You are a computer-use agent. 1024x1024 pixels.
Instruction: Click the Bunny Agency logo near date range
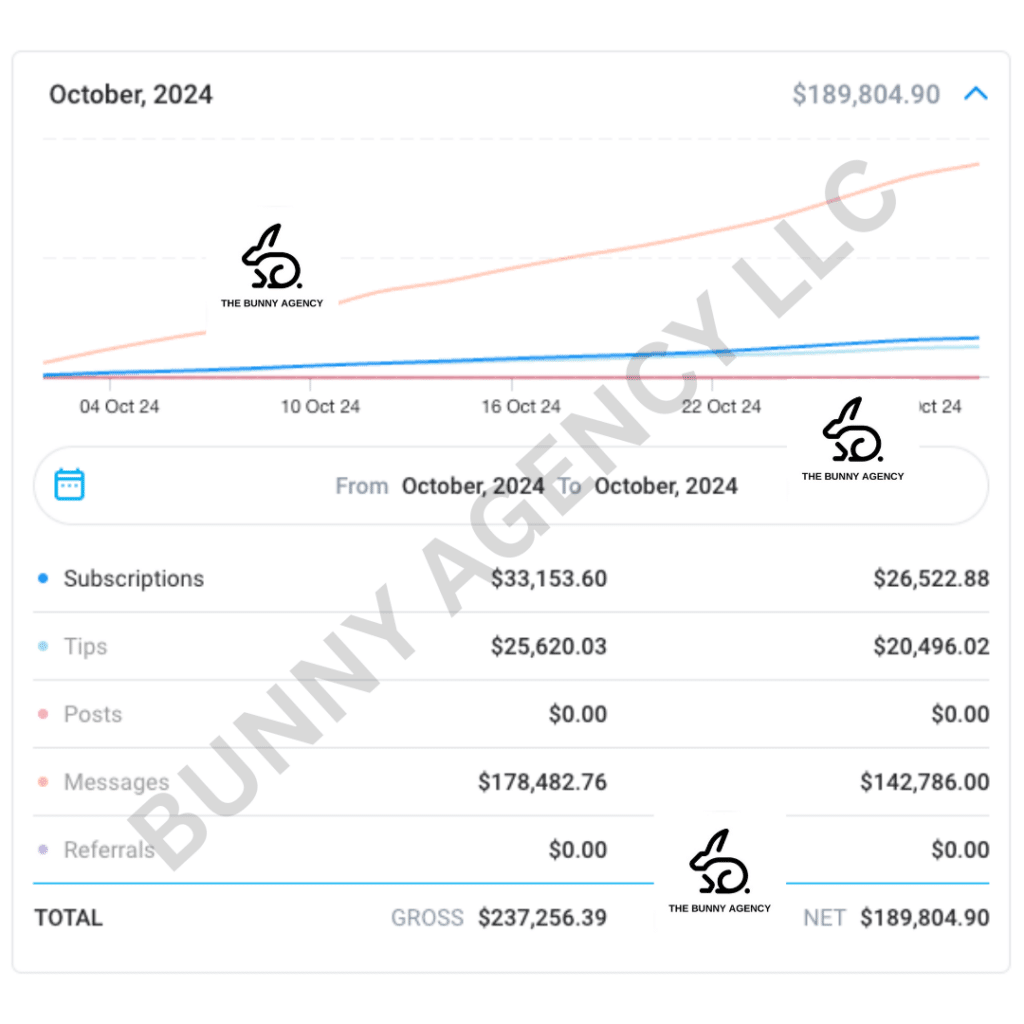pos(853,439)
